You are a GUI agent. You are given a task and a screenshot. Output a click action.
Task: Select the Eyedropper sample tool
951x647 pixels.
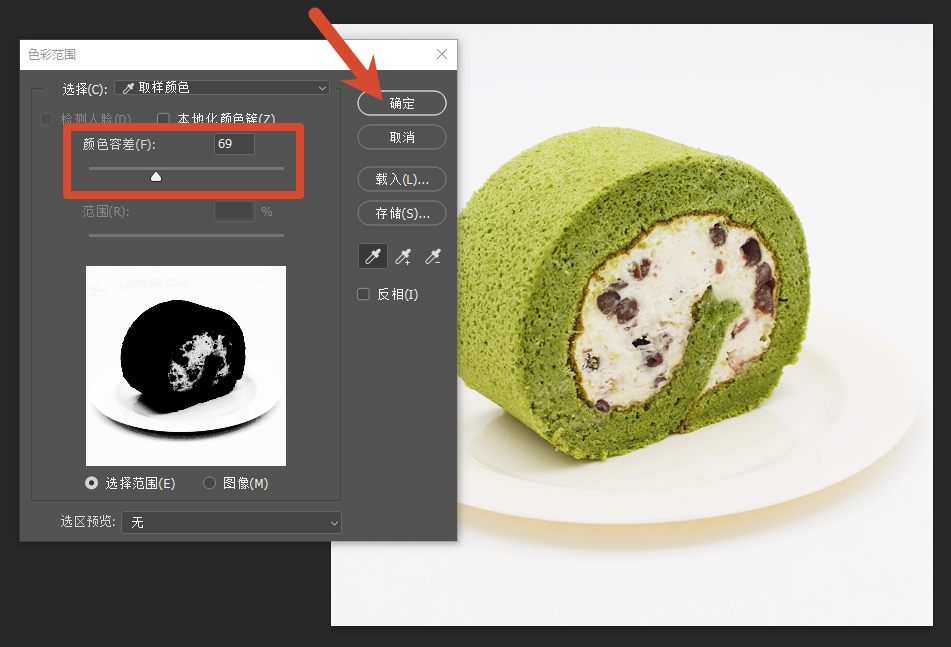pos(372,256)
